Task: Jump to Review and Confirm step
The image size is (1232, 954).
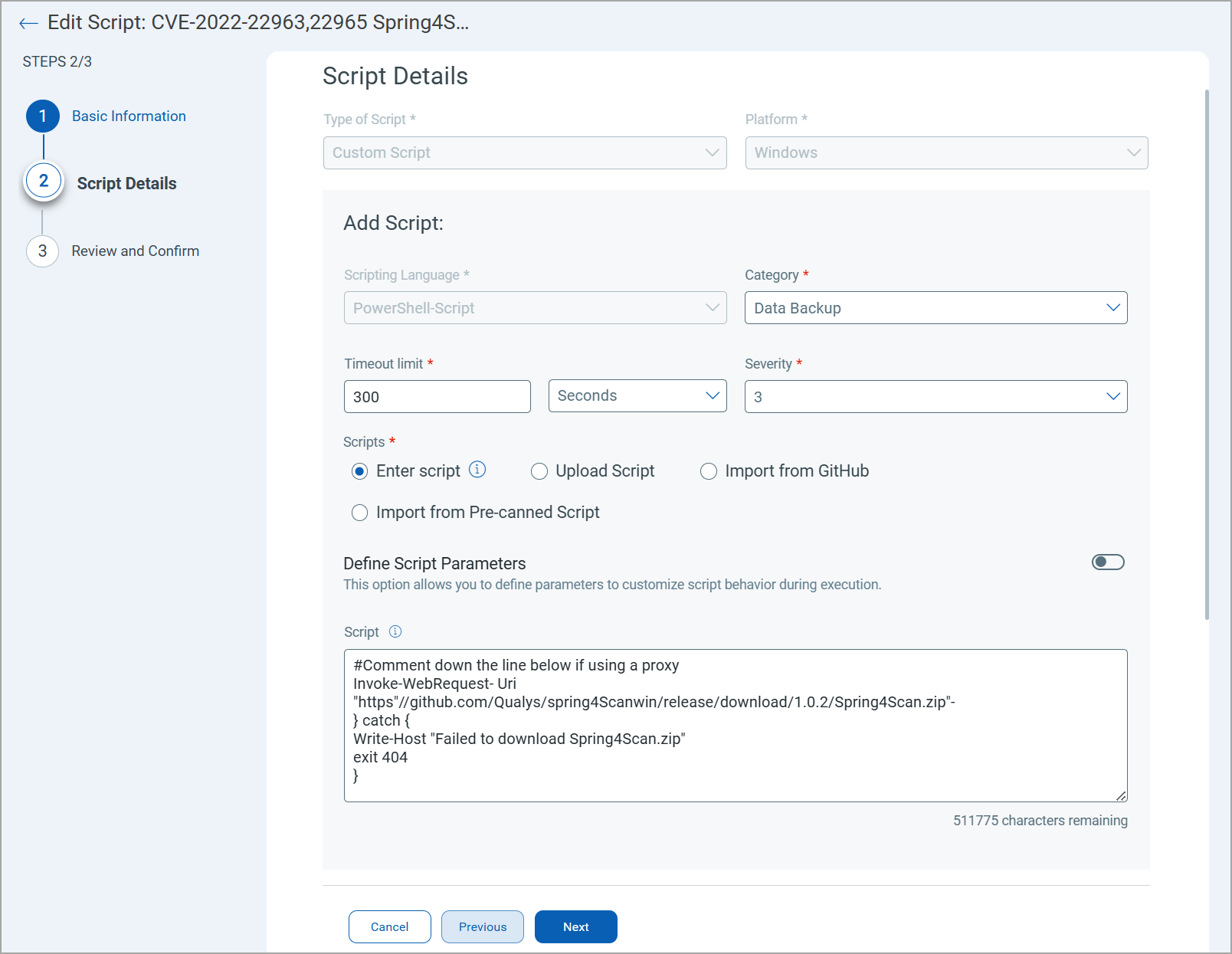Action: [135, 251]
